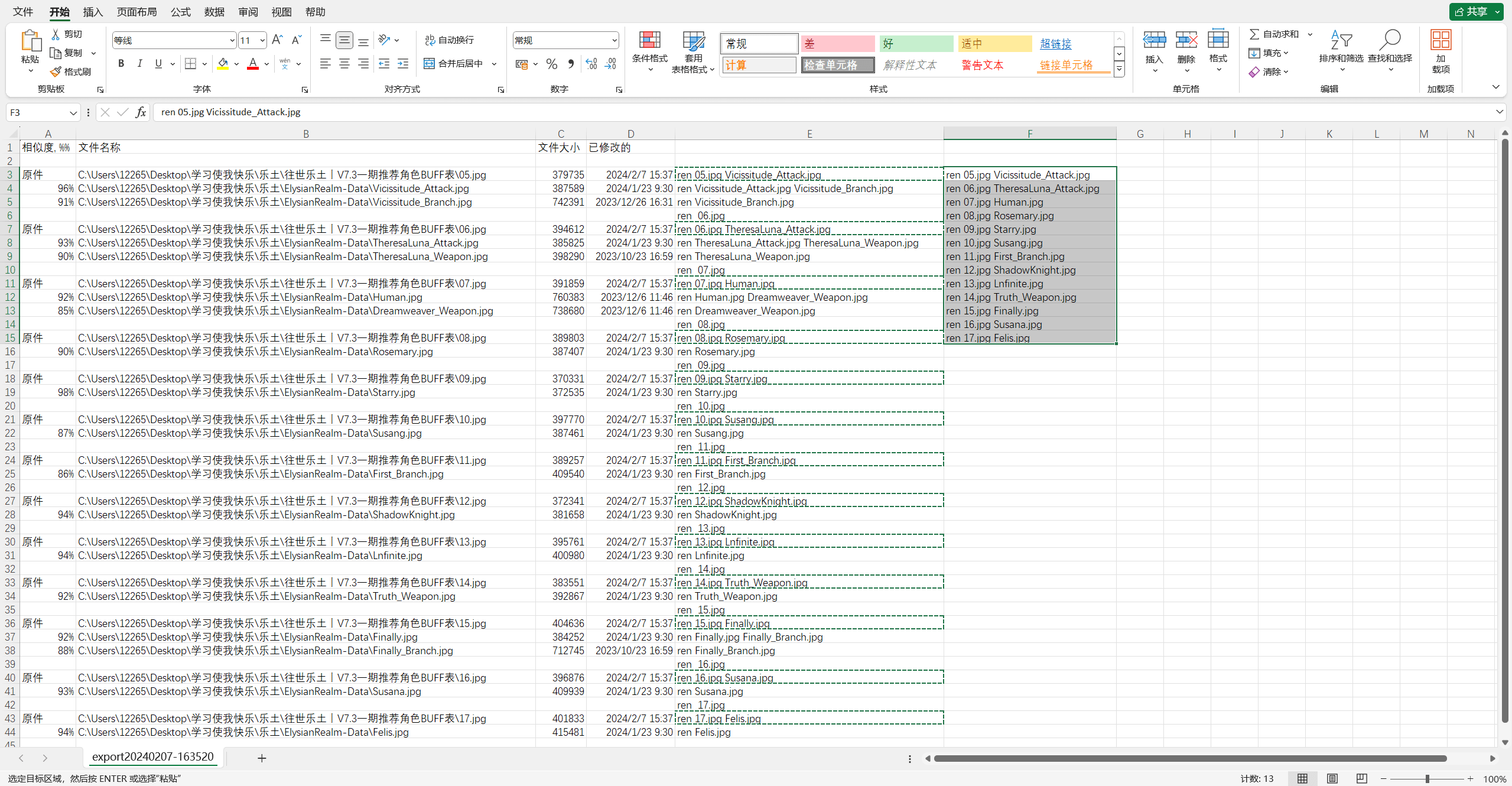The height and width of the screenshot is (786, 1512).
Task: Open the fill color dropdown arrow
Action: (236, 64)
